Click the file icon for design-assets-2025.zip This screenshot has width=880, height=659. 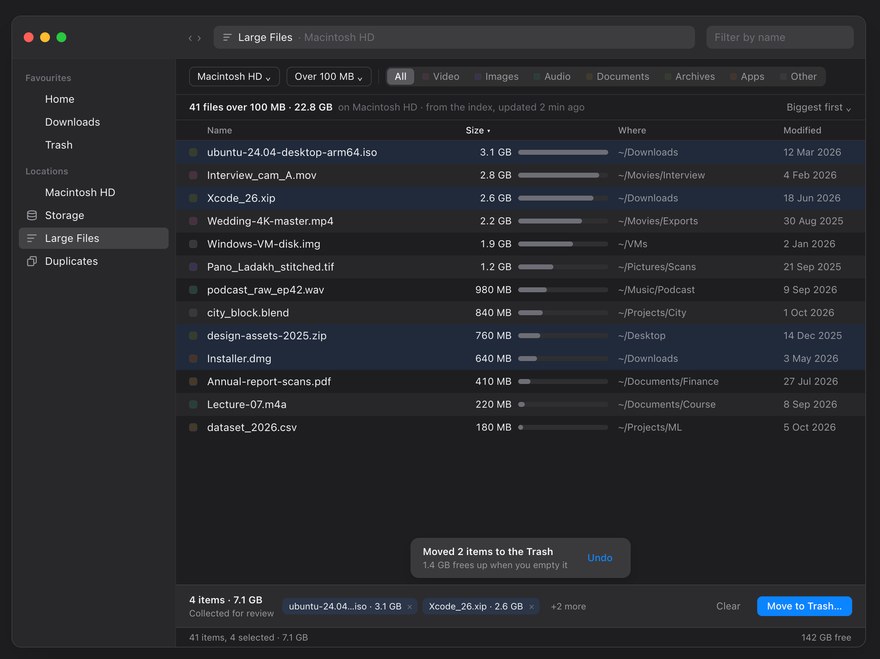point(193,336)
